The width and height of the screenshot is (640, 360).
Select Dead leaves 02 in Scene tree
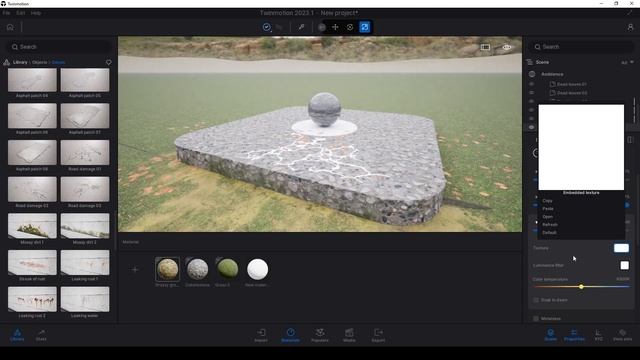[x=571, y=93]
